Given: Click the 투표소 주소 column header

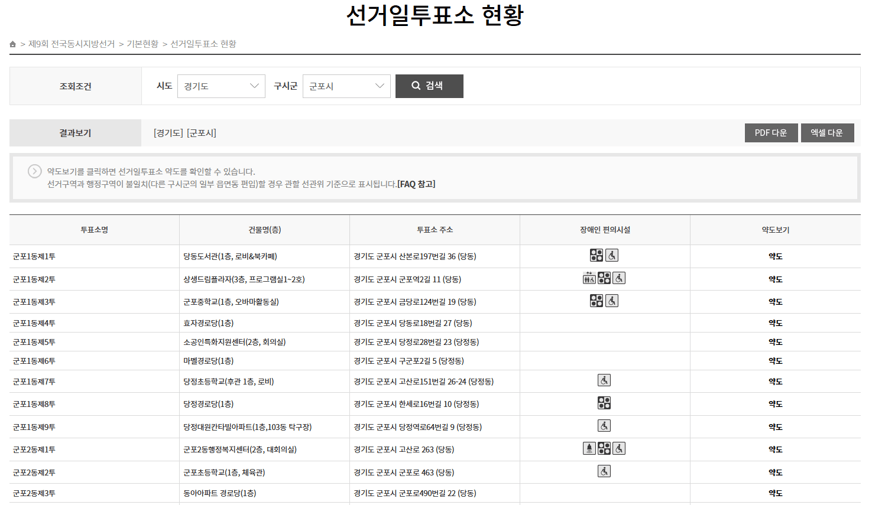Looking at the screenshot, I should [x=435, y=230].
